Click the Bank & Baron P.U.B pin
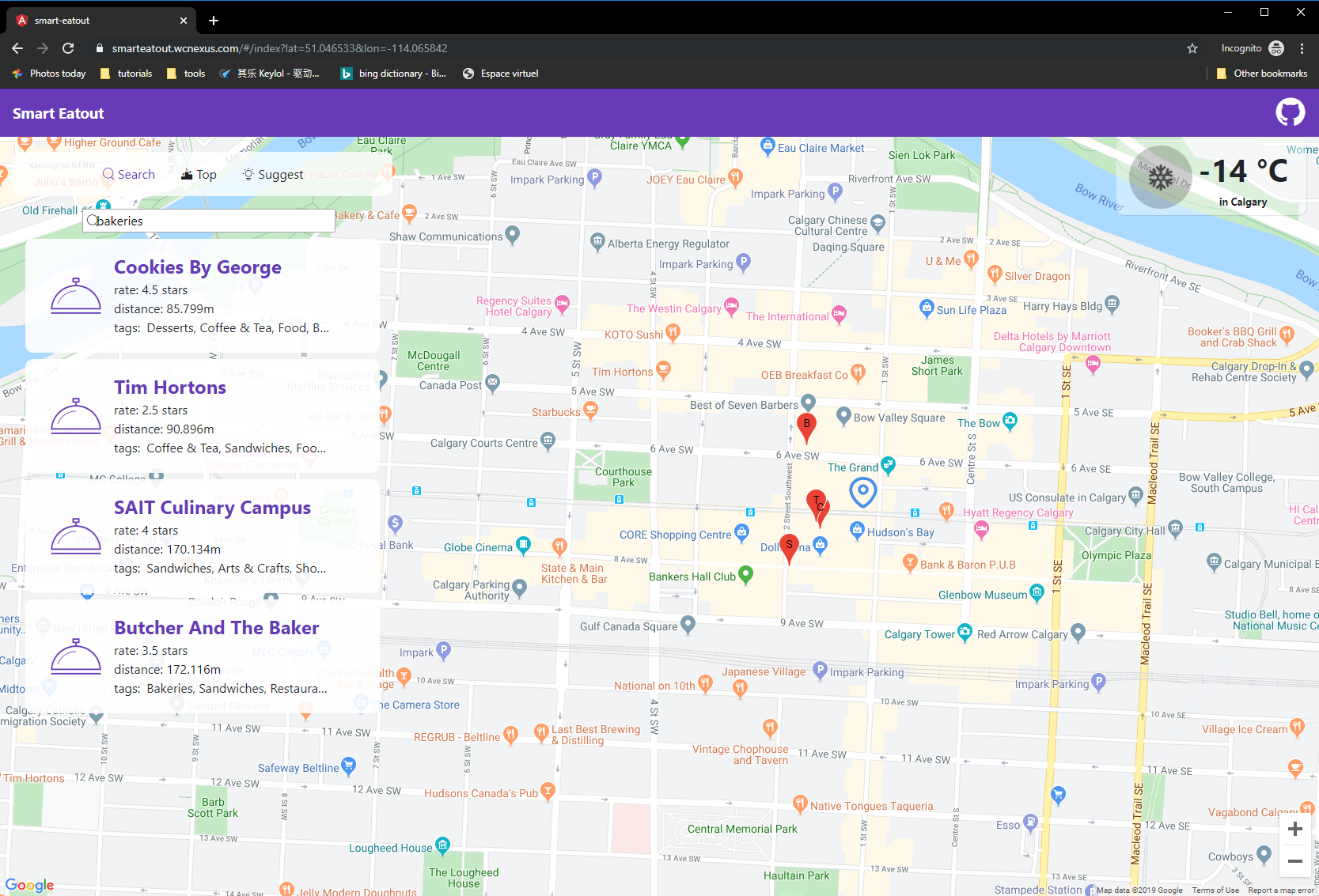Screen dimensions: 1319x896 910,562
